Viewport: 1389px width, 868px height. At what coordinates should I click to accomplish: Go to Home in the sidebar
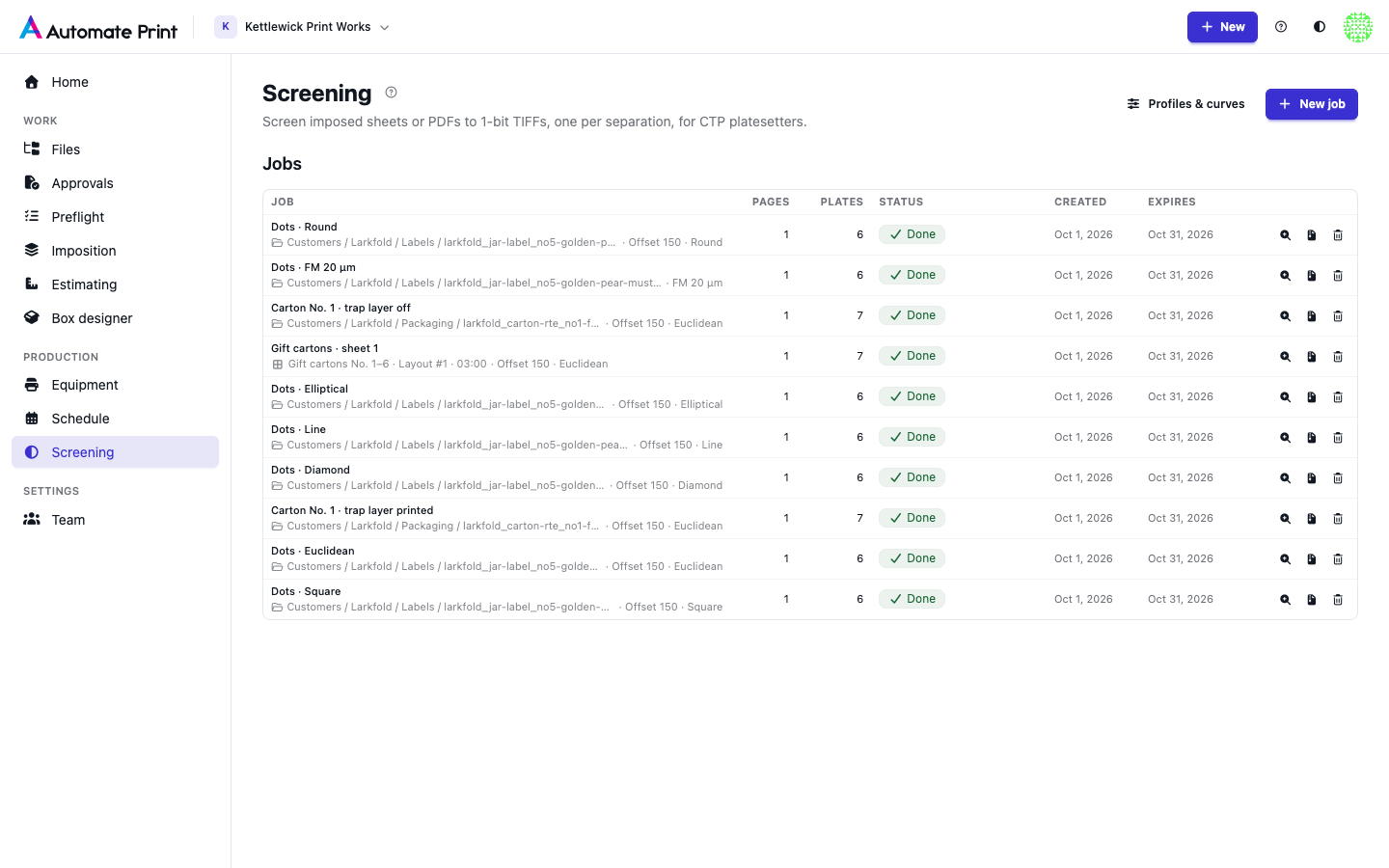116,82
